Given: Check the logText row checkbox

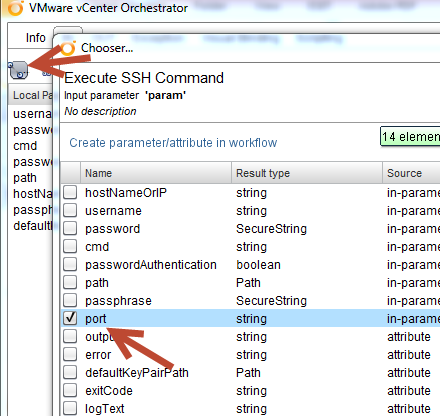Looking at the screenshot, I should 70,409.
